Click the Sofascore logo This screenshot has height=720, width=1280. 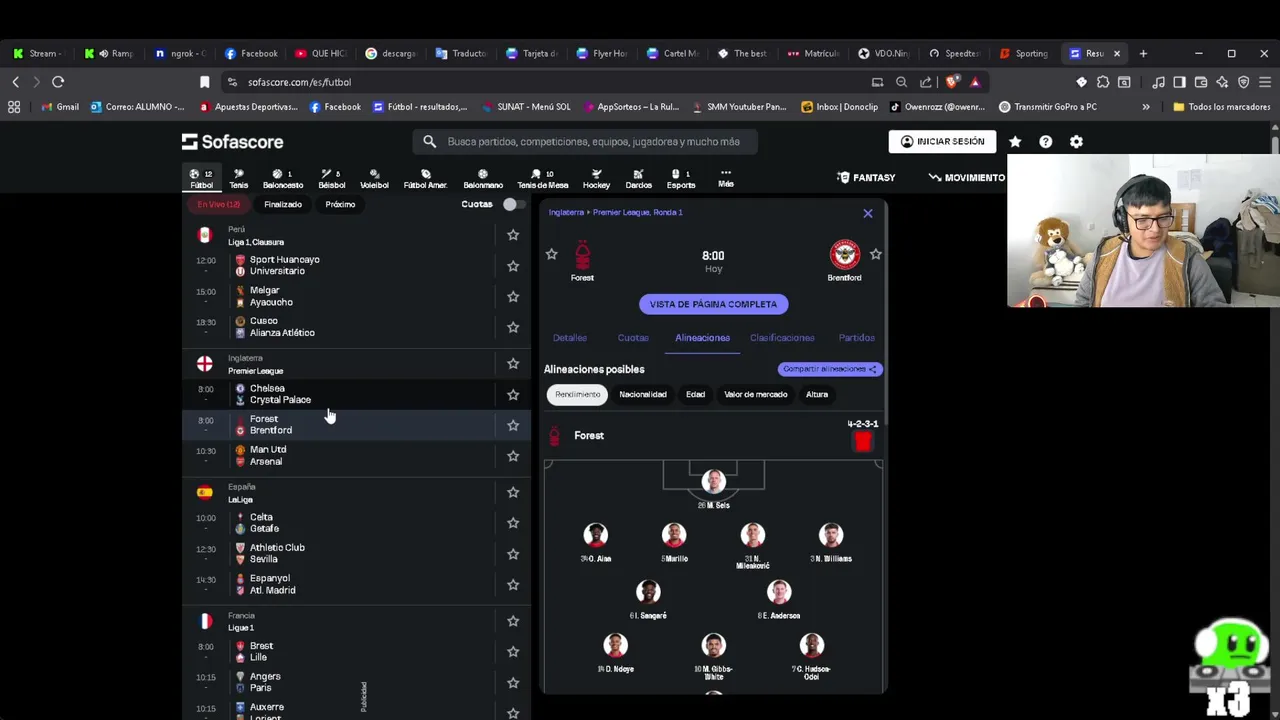[232, 142]
